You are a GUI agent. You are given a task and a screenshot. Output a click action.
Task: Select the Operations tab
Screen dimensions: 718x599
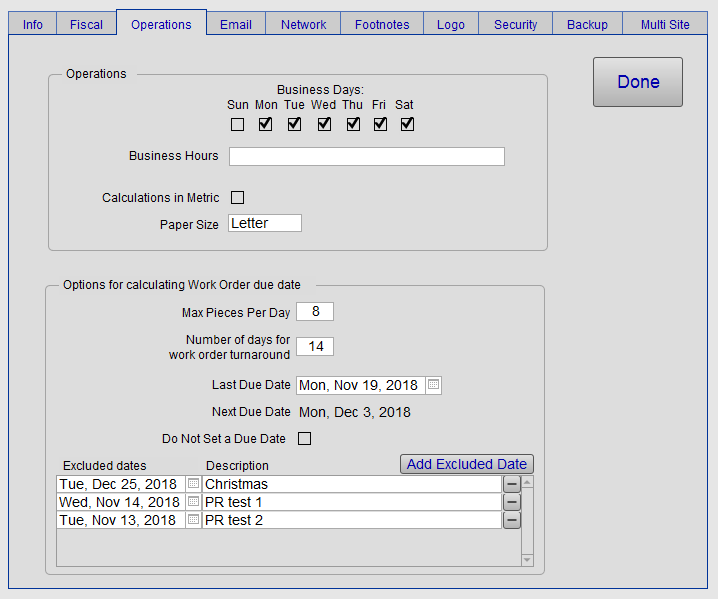(161, 24)
